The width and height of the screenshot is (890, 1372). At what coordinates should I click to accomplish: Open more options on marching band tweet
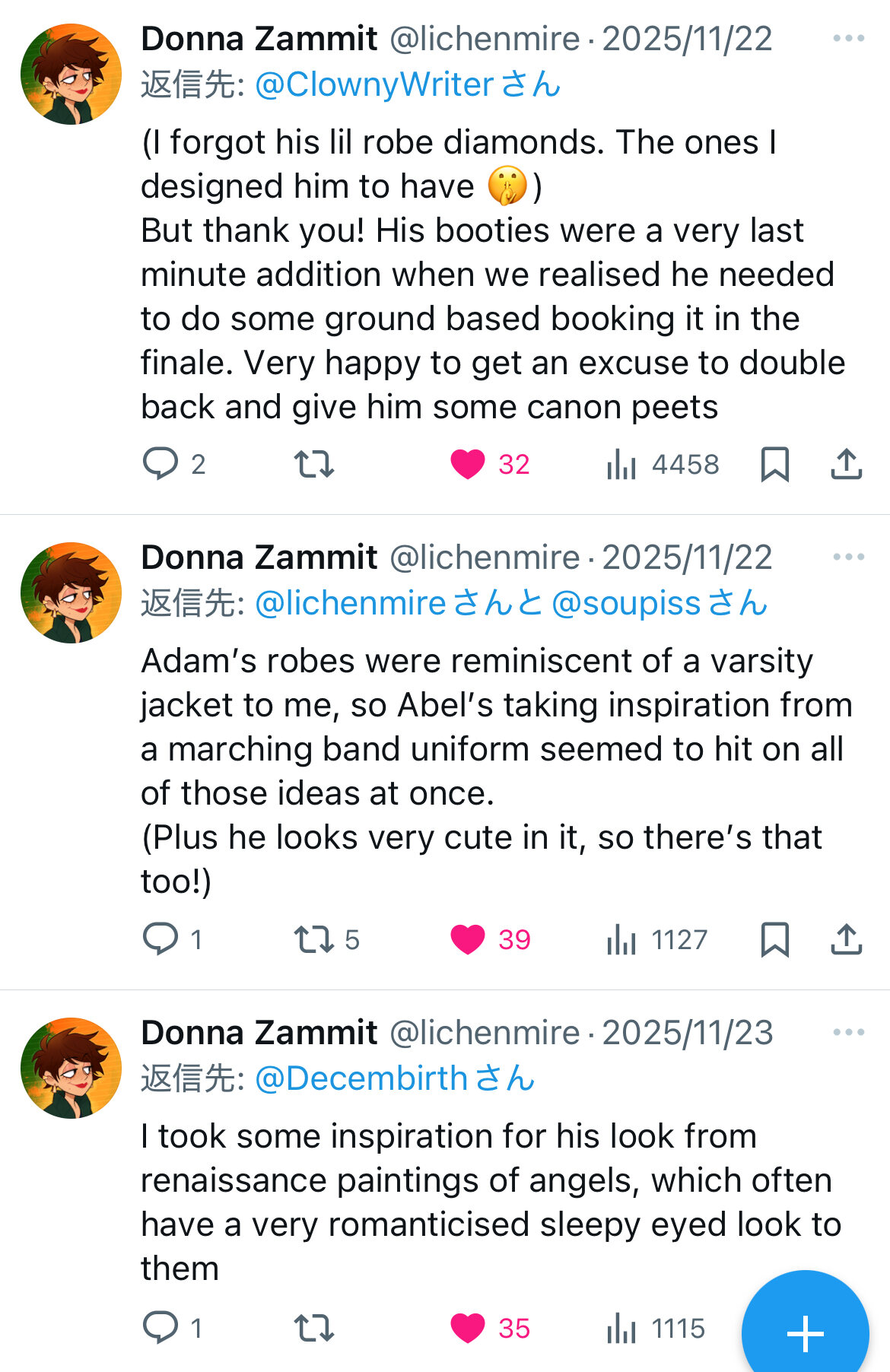tap(848, 557)
